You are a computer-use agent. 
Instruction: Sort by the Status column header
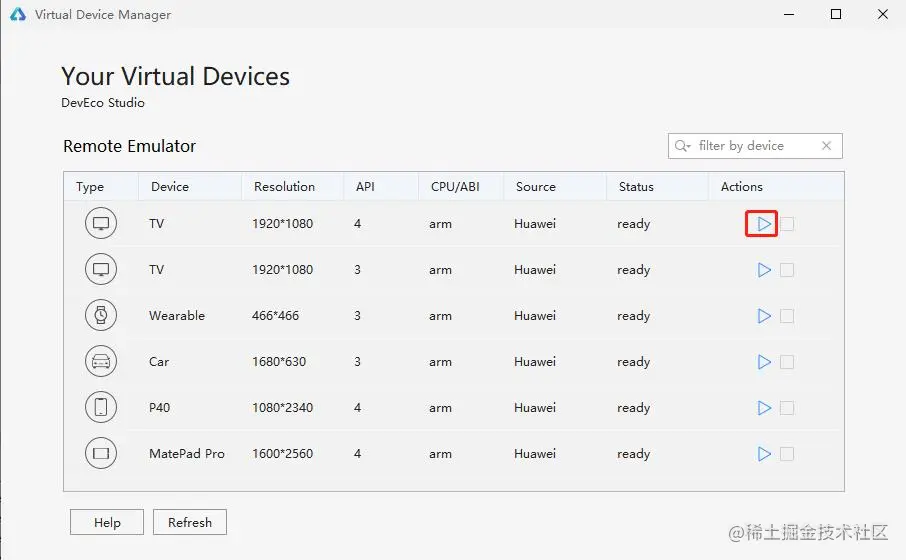pyautogui.click(x=636, y=187)
